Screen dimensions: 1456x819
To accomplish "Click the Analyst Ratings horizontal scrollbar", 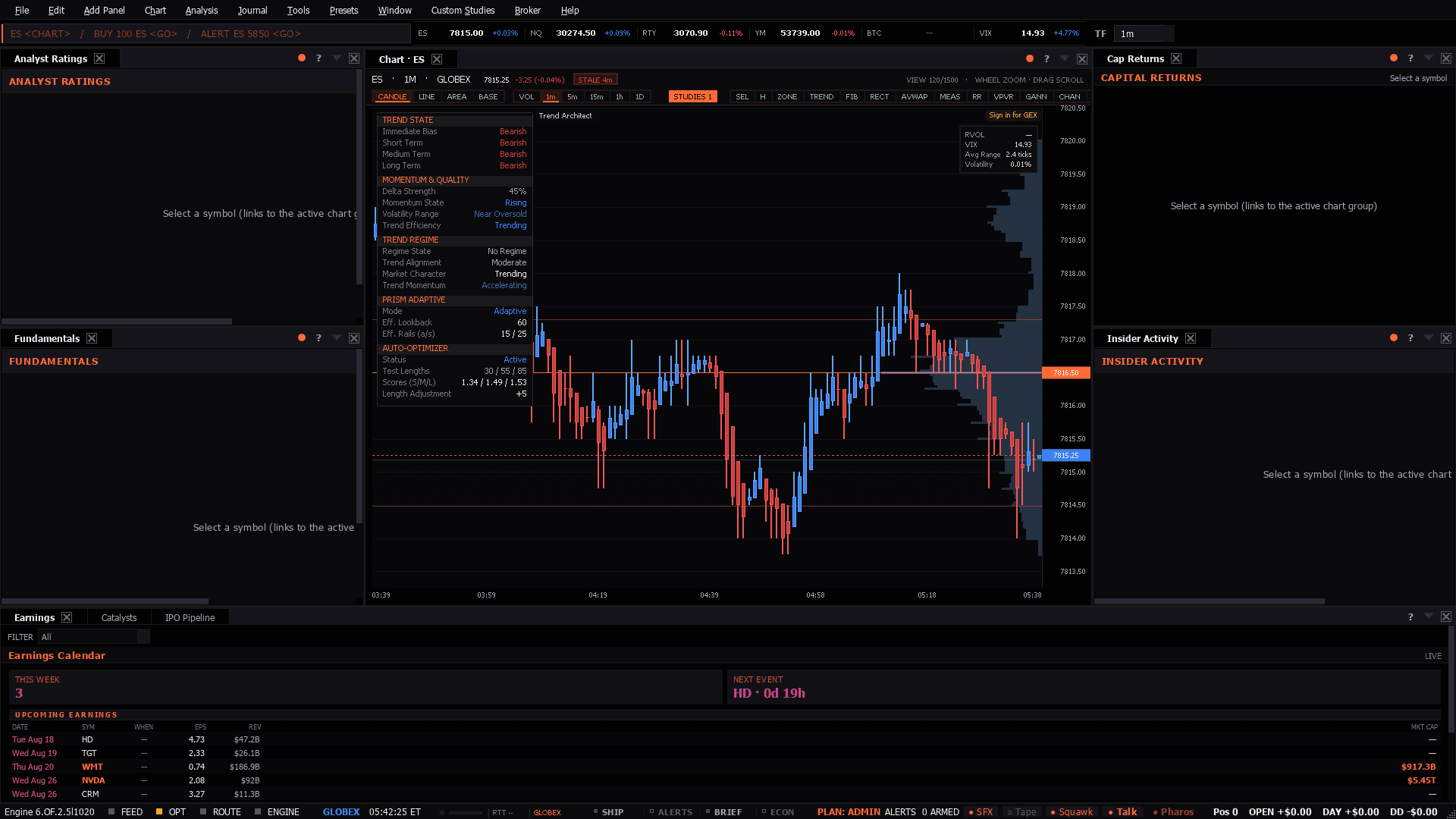I will 117,322.
